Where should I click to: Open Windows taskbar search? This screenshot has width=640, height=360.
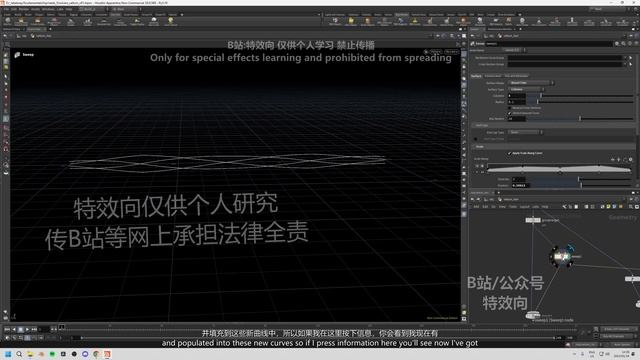pos(19,354)
